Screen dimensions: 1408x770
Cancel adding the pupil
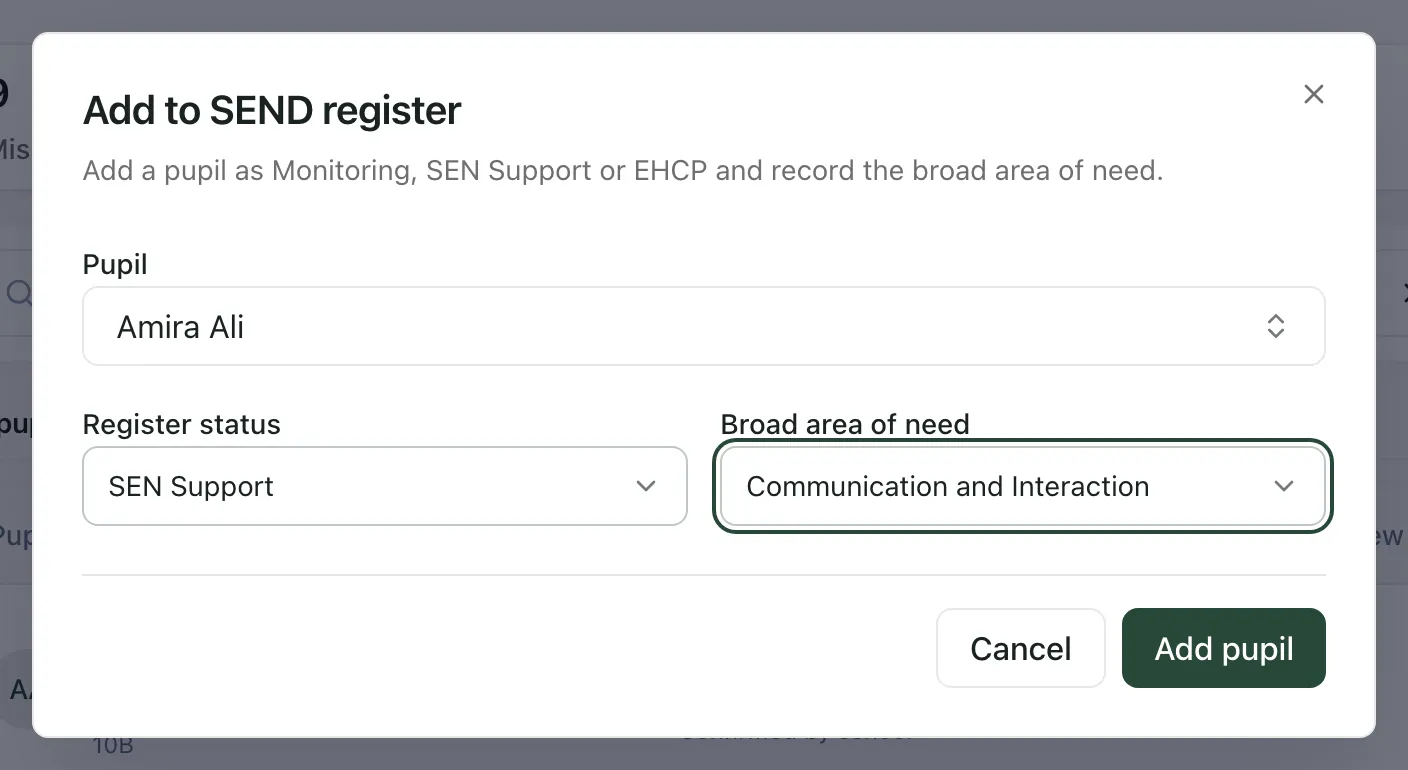[x=1021, y=648]
